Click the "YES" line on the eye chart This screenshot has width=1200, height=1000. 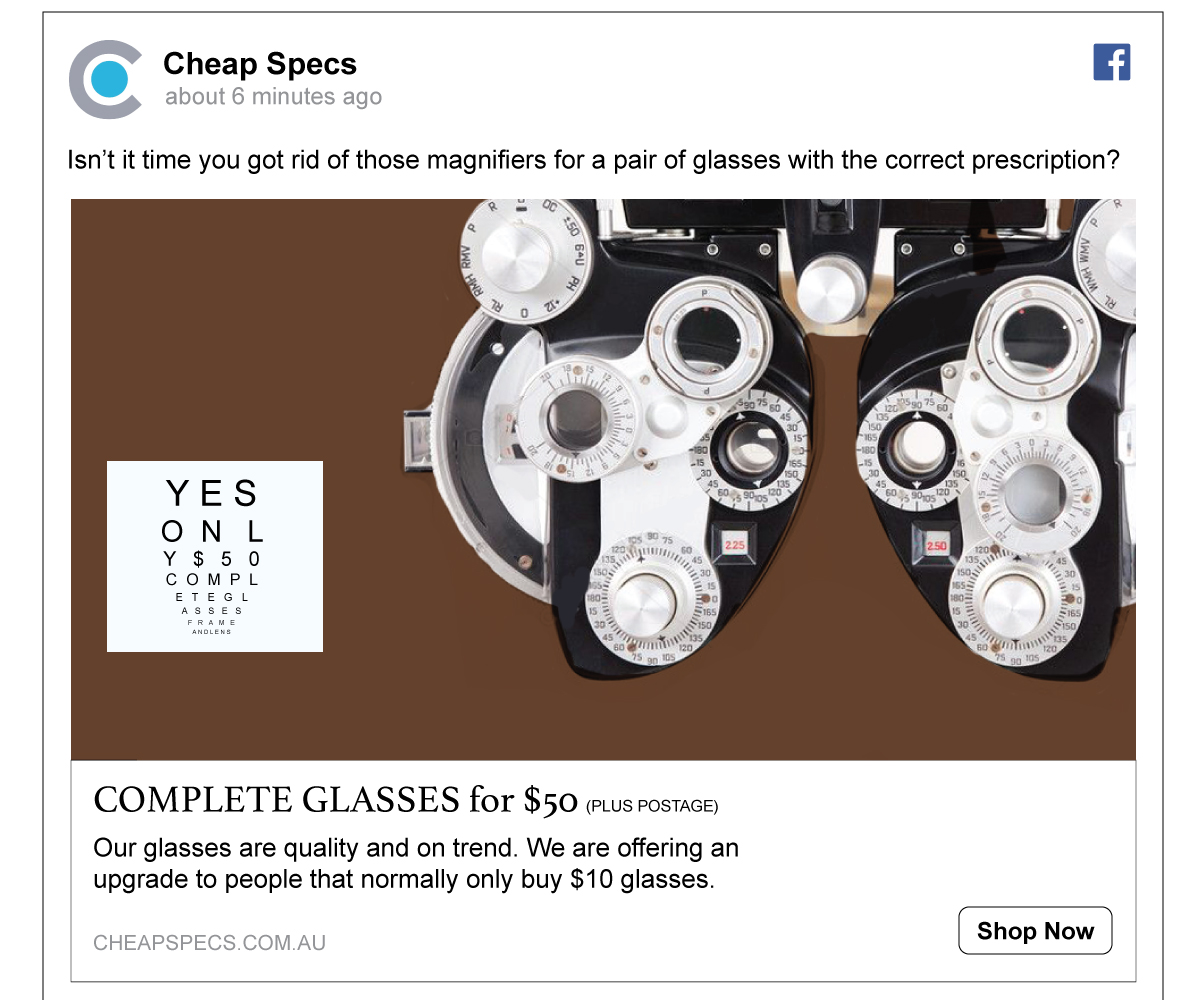coord(212,493)
